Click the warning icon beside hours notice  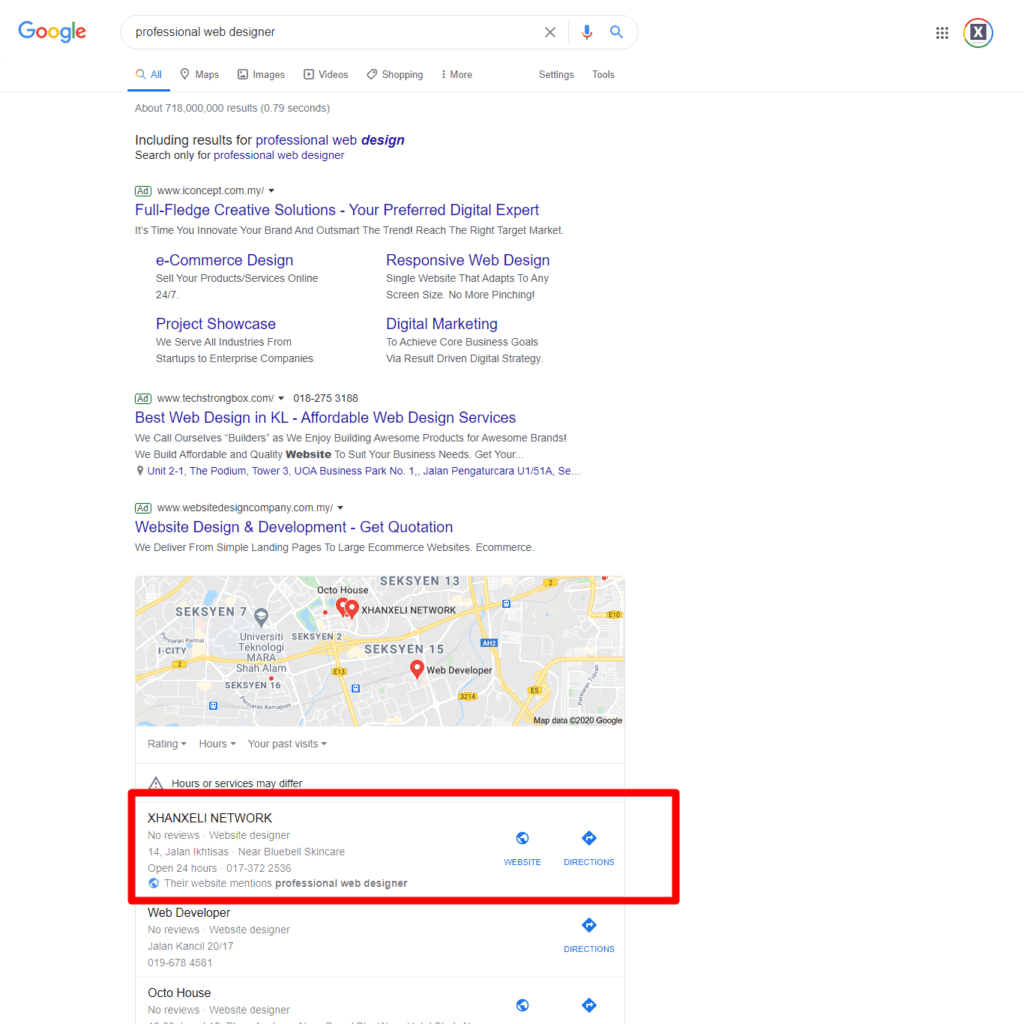click(155, 782)
